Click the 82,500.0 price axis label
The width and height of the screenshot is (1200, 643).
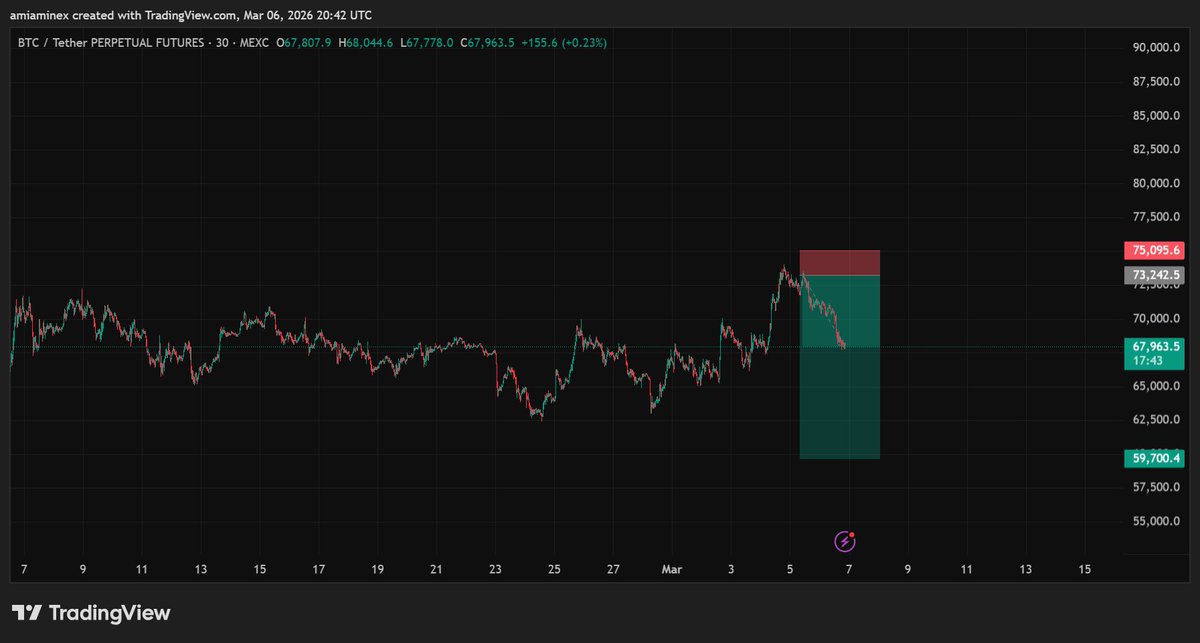pos(1155,150)
